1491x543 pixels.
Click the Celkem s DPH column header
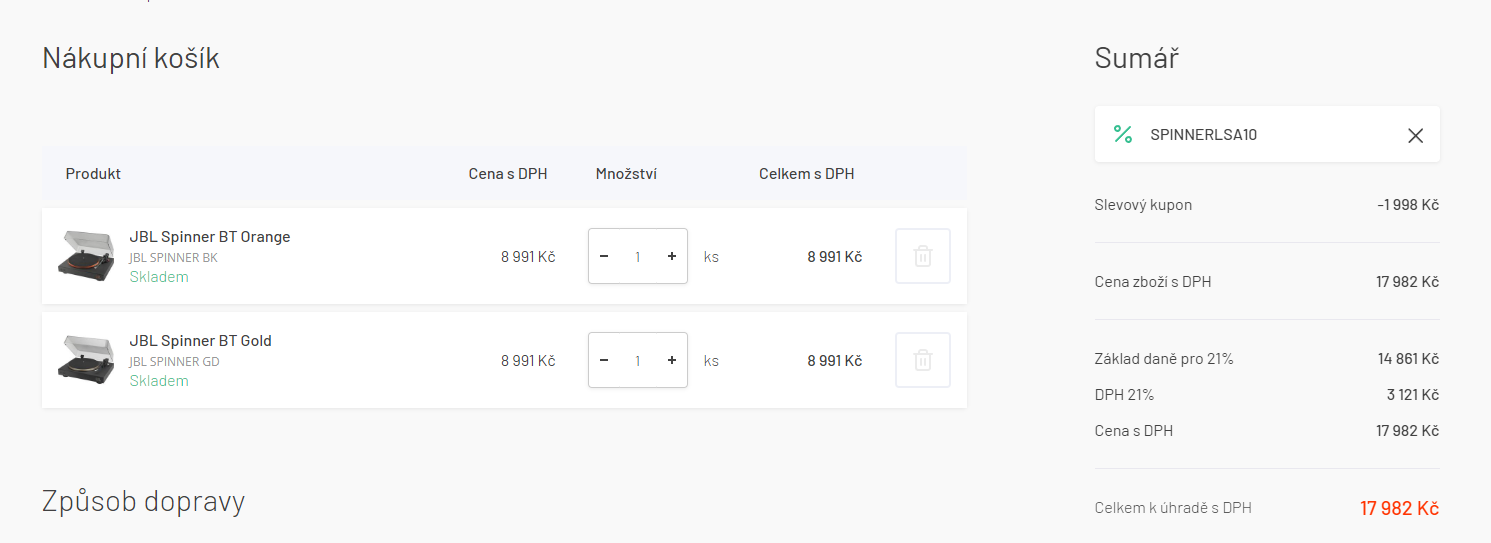(806, 174)
